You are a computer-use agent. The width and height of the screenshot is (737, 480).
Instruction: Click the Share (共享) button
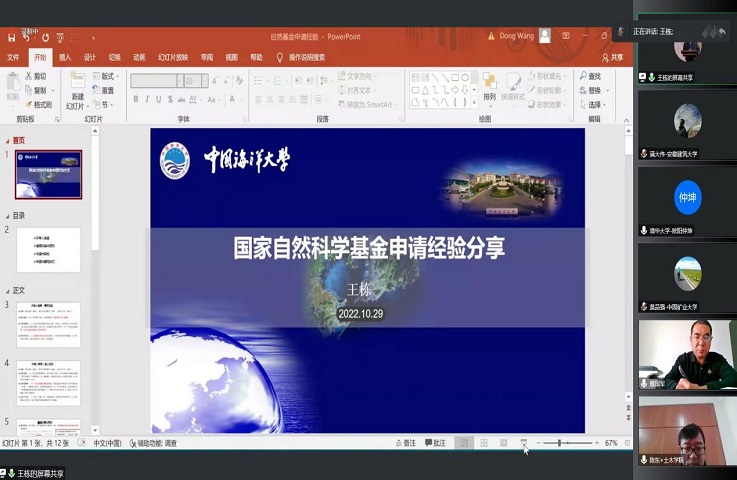tap(611, 57)
